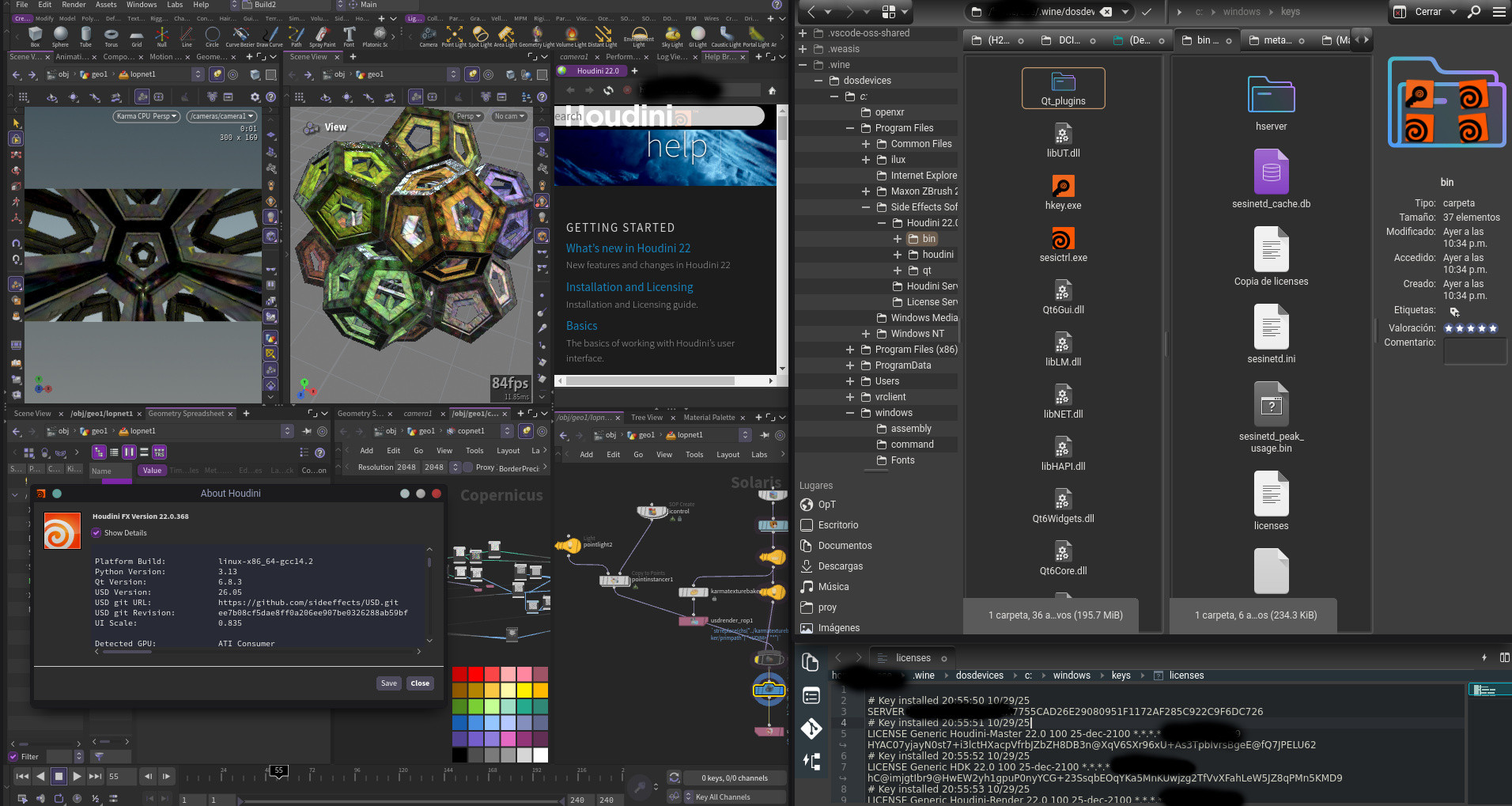
Task: Add a Camera from the shelf
Action: pyautogui.click(x=429, y=36)
